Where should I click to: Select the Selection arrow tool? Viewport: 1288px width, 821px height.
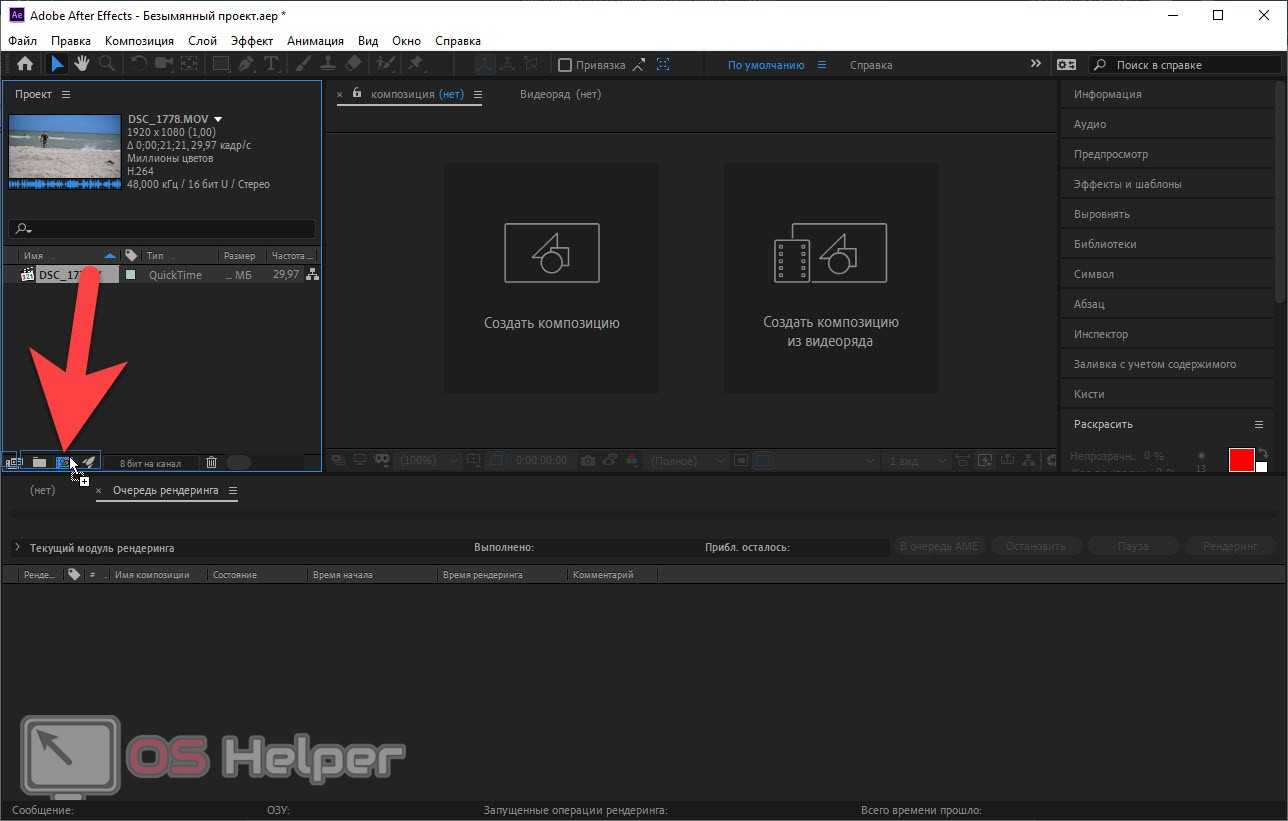[x=57, y=64]
